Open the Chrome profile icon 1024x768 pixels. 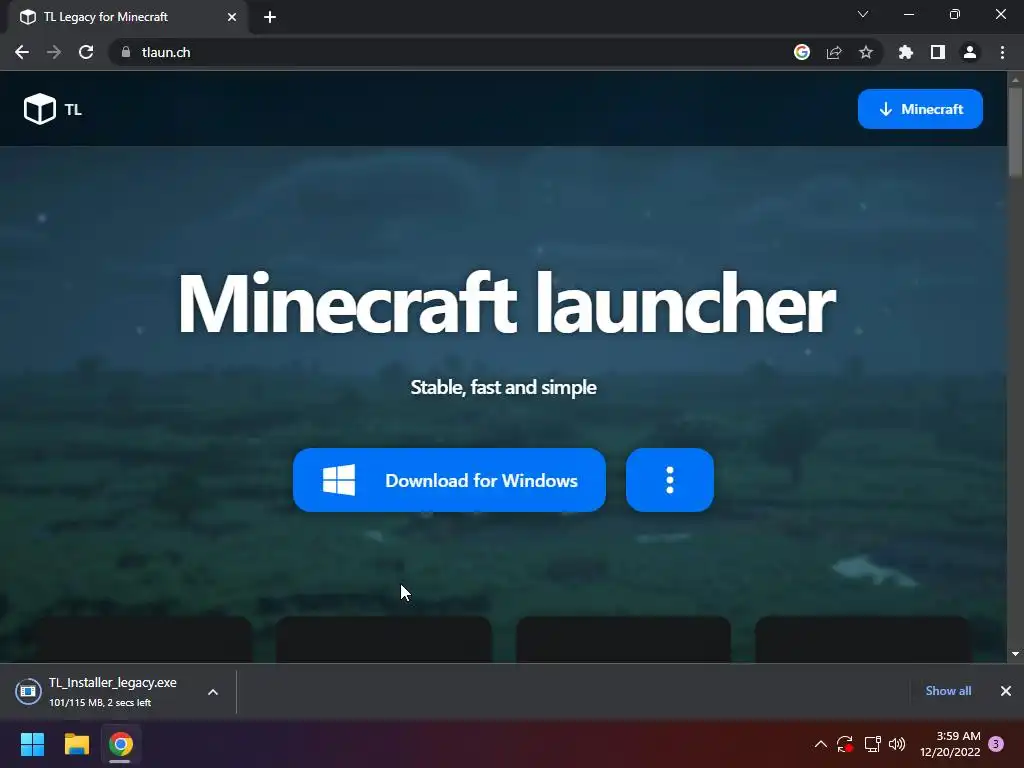pyautogui.click(x=970, y=52)
